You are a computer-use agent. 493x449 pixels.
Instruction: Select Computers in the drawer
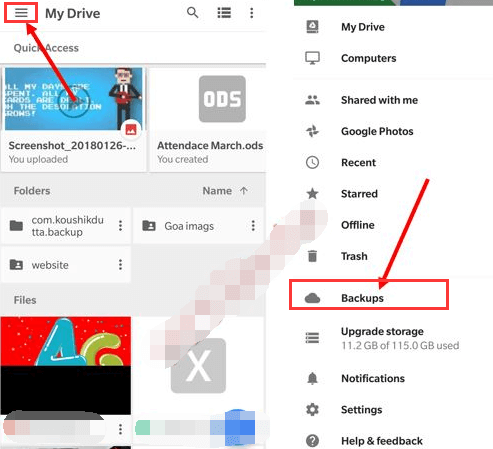point(369,58)
